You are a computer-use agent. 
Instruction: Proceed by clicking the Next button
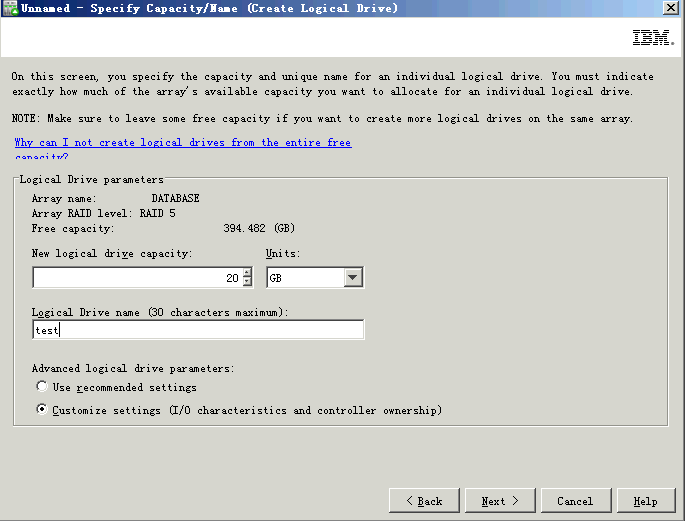499,501
